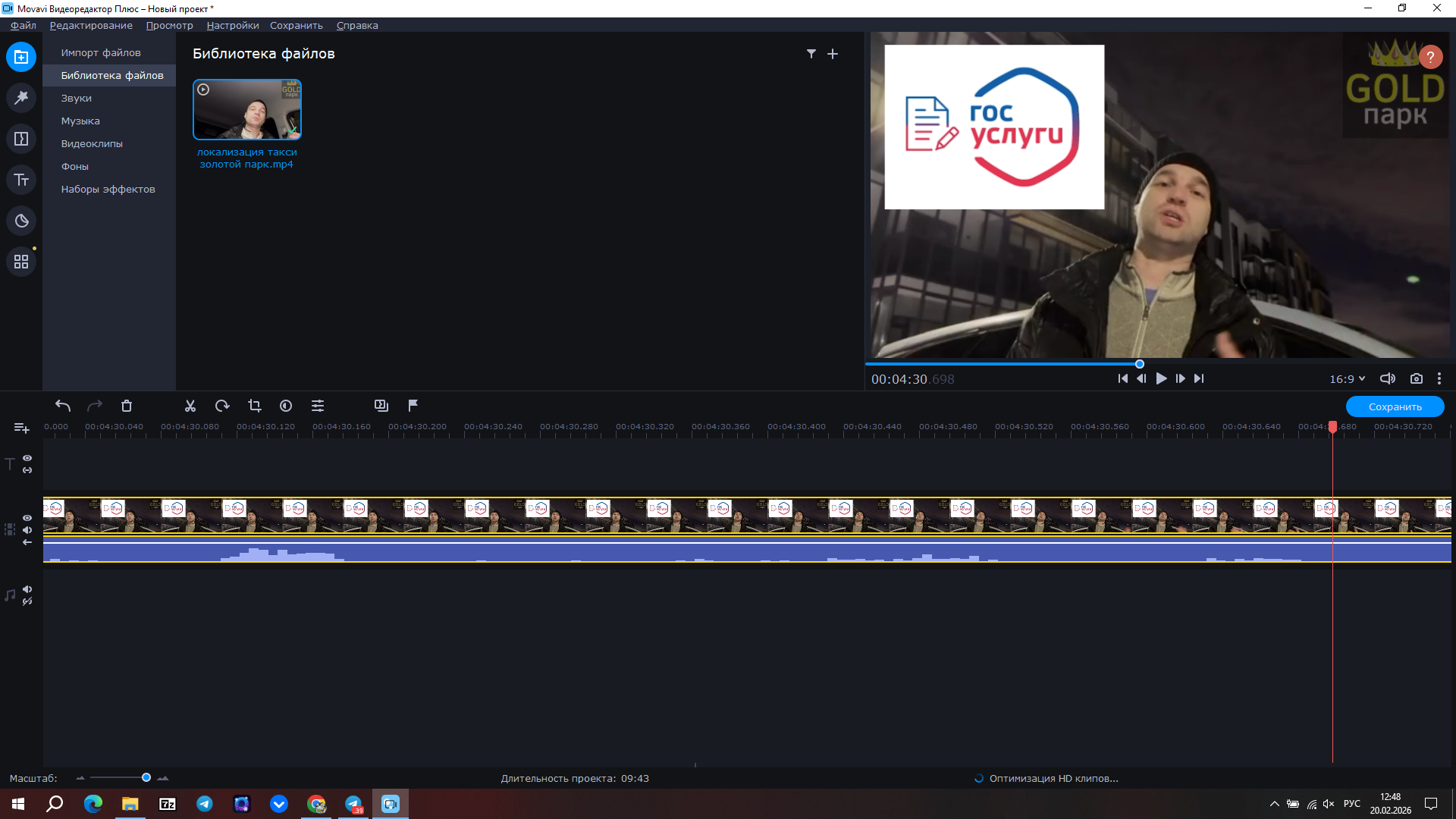Expand the 16:9 aspect ratio dropdown

tap(1348, 378)
